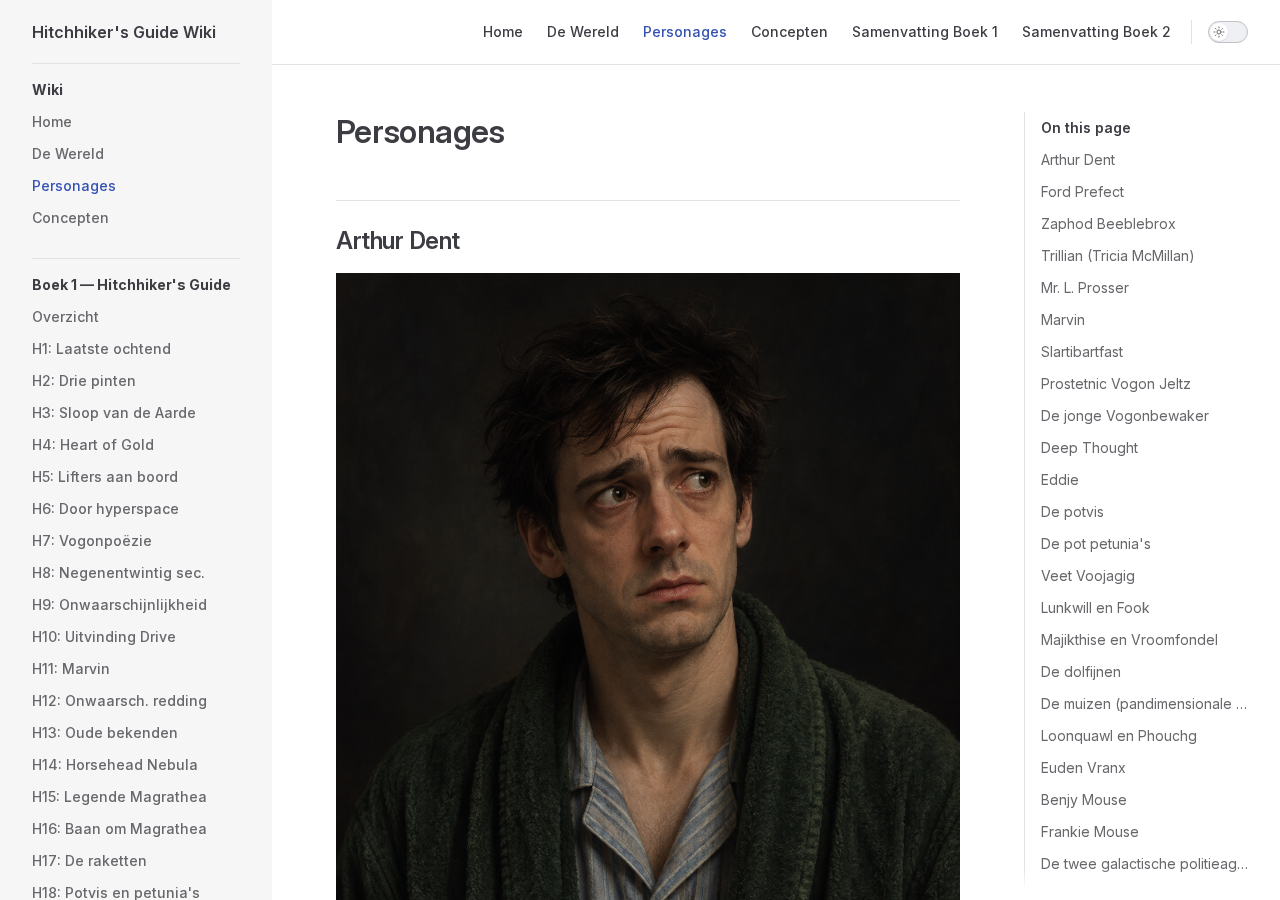Viewport: 1280px width, 900px height.
Task: Open chapter H3: Sloop van de Aarde
Action: [x=114, y=413]
